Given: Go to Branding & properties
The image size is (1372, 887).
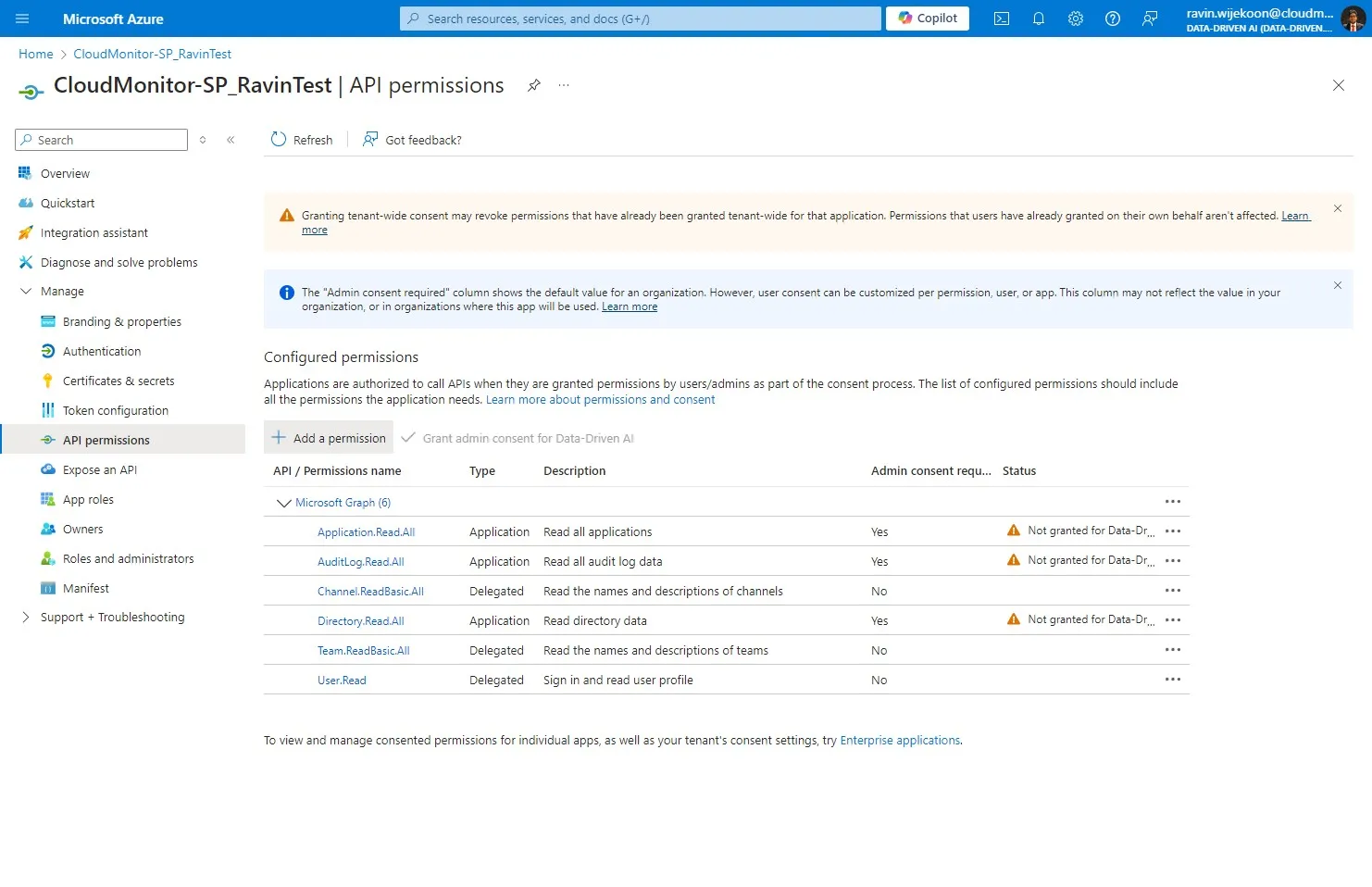Looking at the screenshot, I should tap(122, 321).
